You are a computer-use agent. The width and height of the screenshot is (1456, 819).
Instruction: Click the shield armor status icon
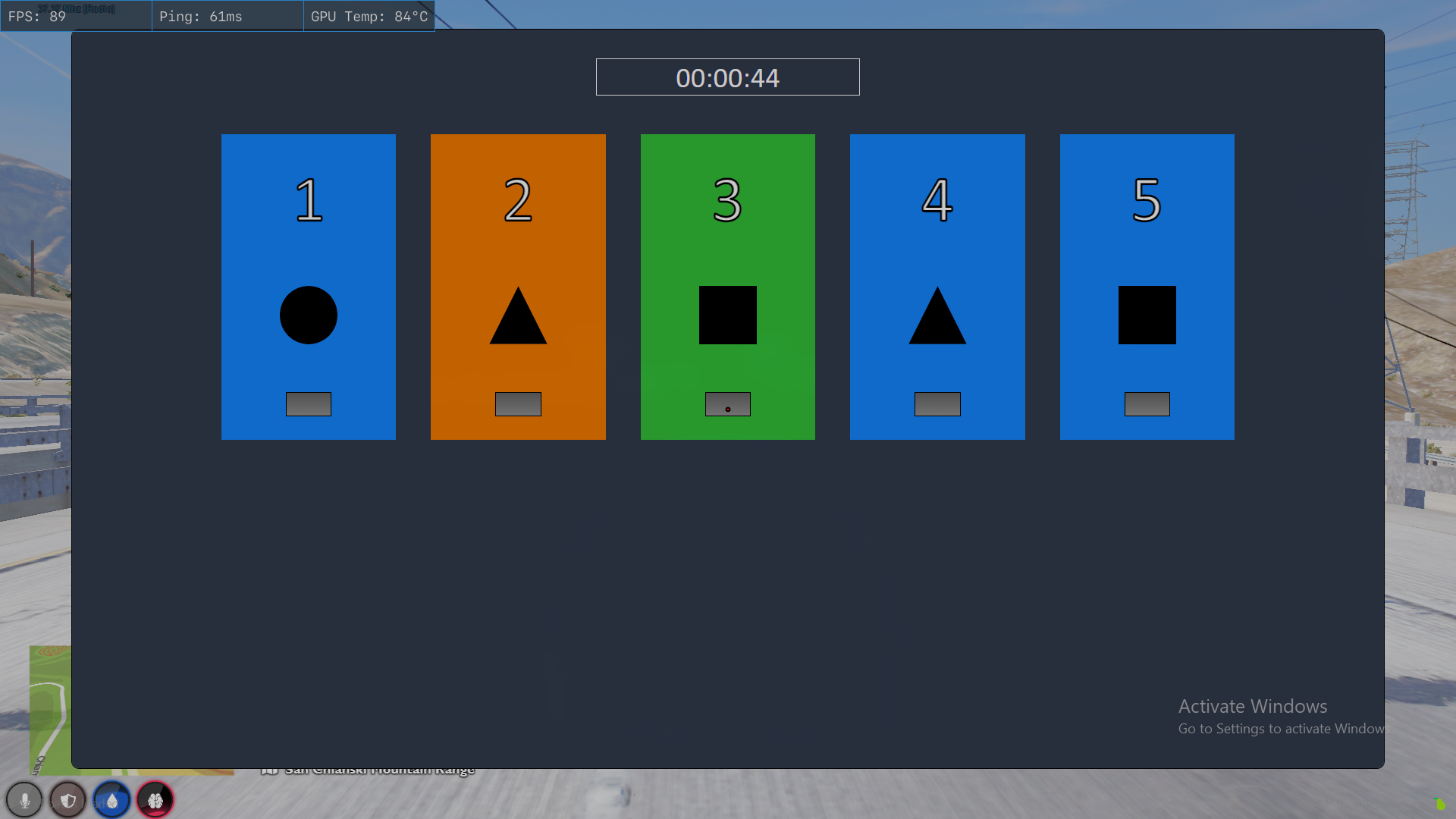(x=68, y=800)
